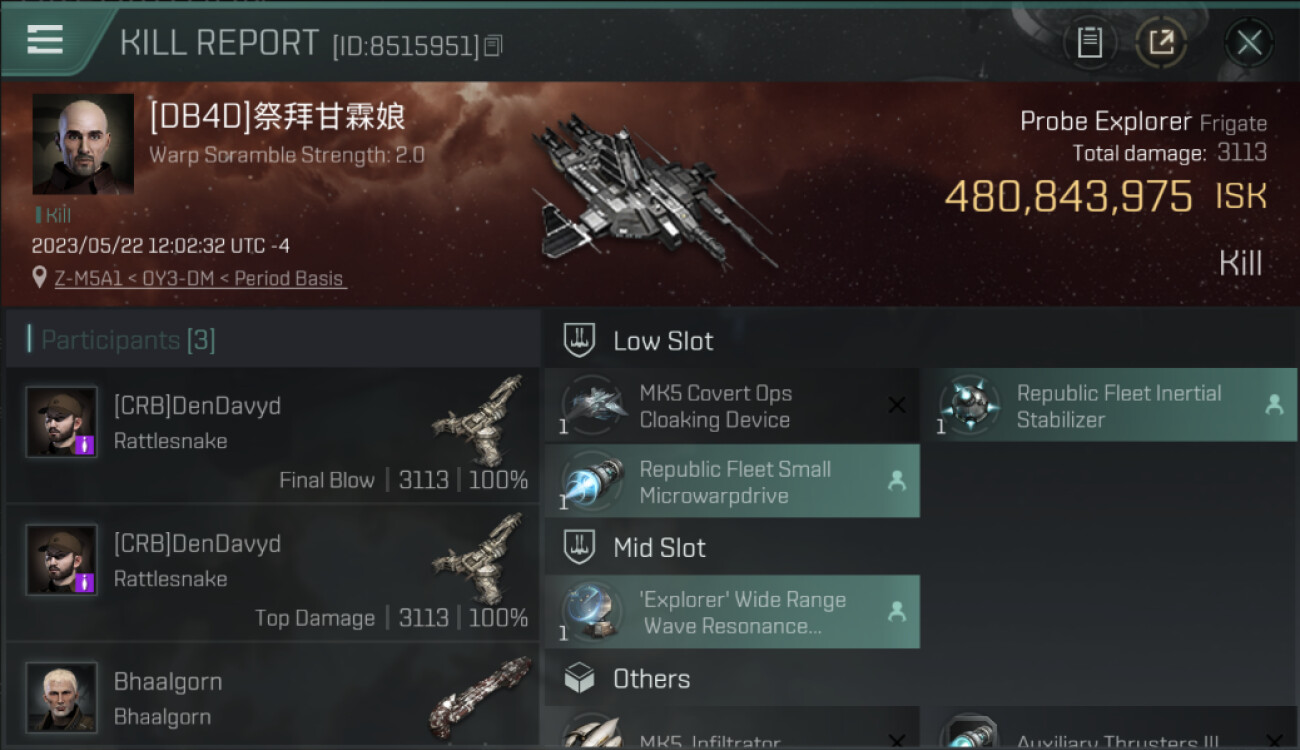Collapse the Low Slot section
Screen dimensions: 1300x750
[920, 341]
